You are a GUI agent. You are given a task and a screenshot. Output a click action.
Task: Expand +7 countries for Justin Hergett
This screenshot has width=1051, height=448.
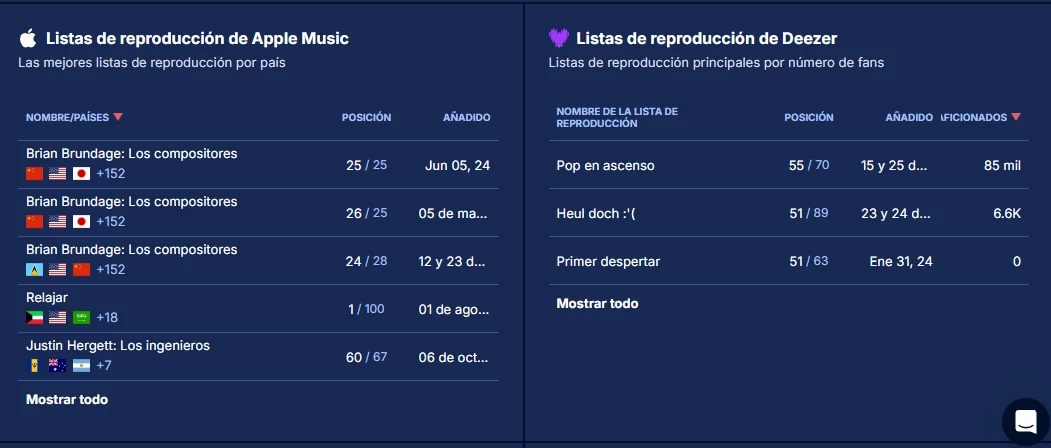click(104, 365)
